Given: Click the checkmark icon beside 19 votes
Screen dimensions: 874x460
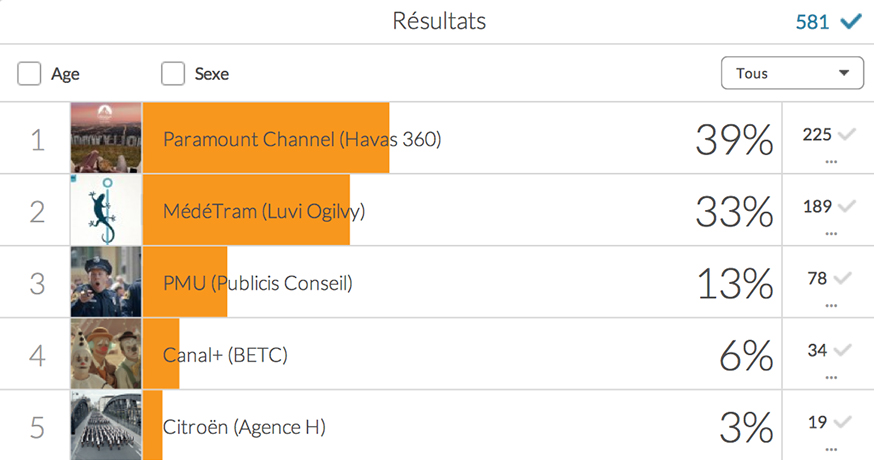Looking at the screenshot, I should 843,422.
